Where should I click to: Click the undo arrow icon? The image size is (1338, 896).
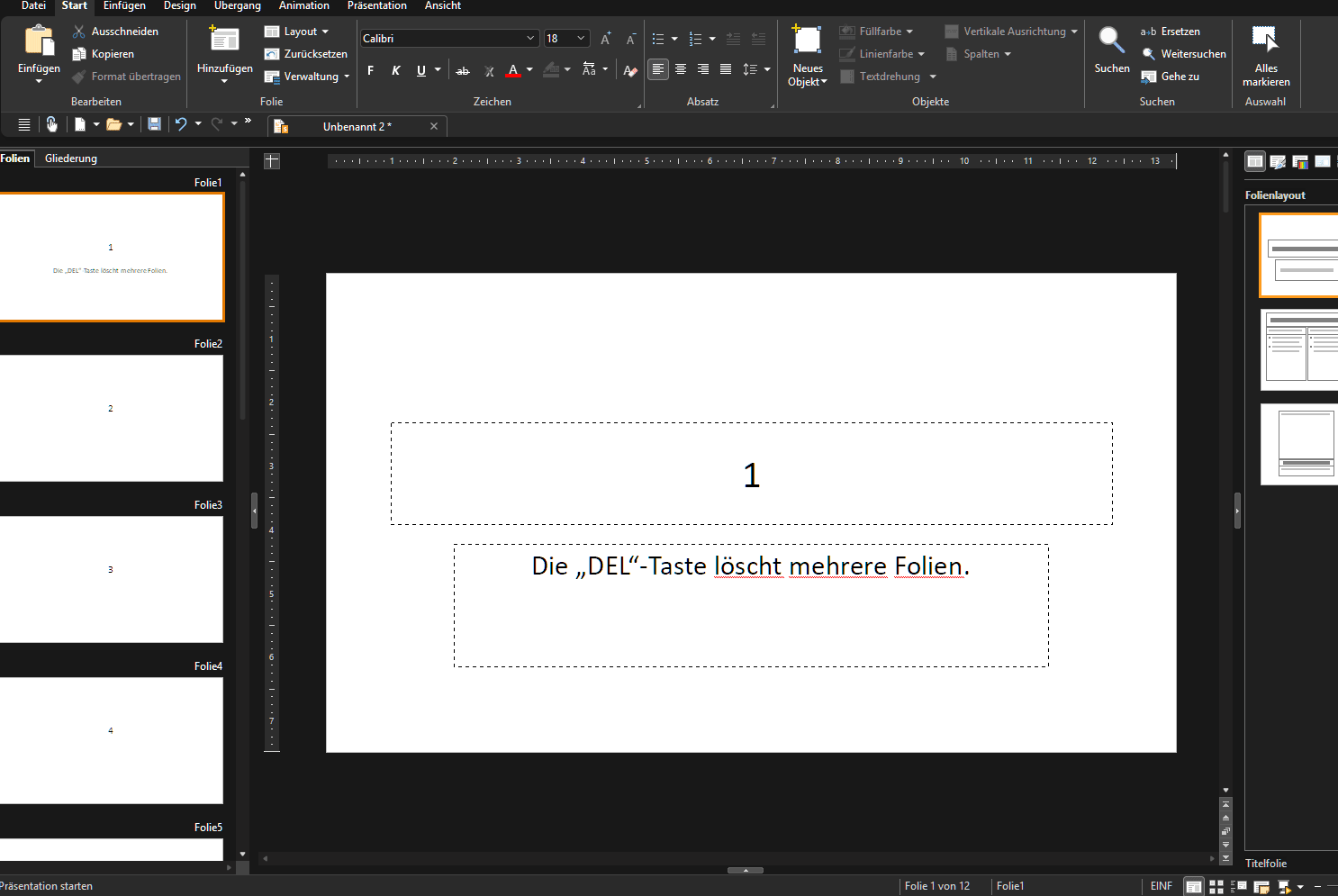tap(181, 124)
